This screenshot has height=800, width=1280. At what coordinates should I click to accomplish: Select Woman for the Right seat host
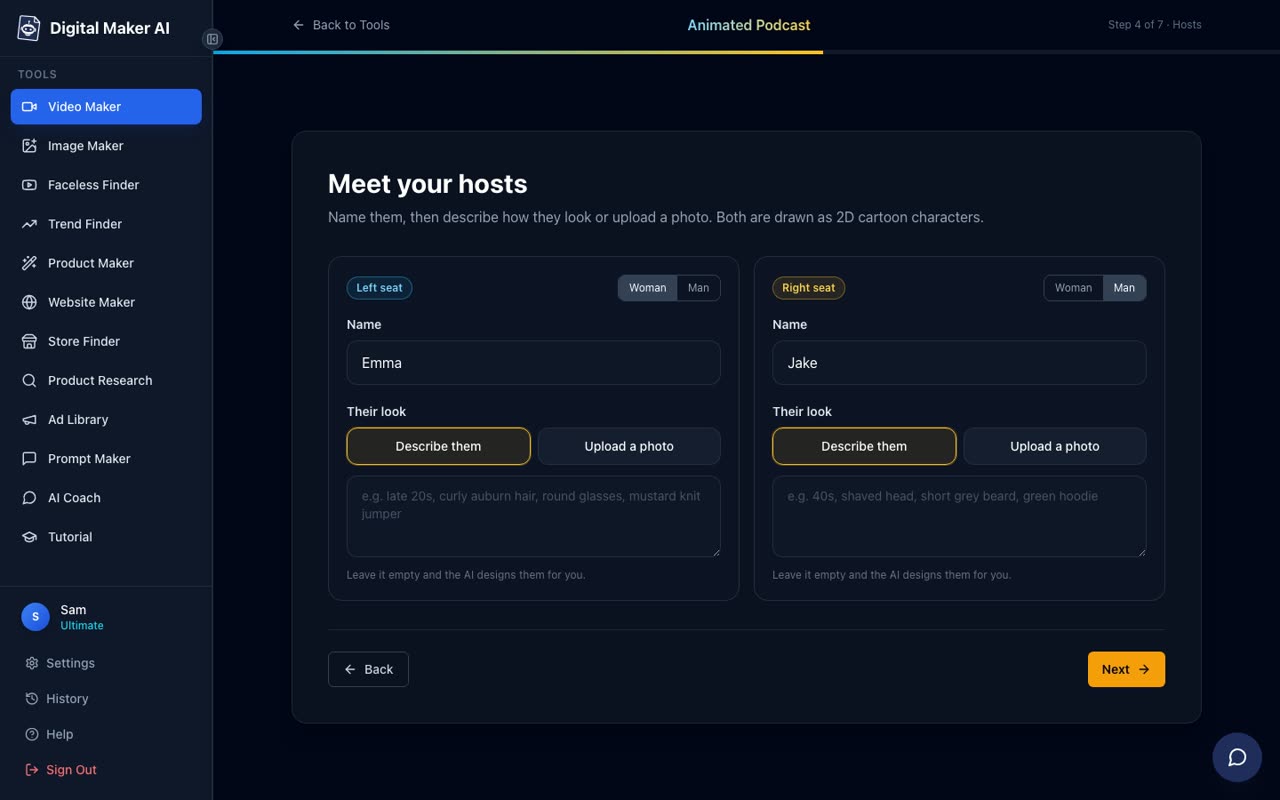click(1073, 288)
